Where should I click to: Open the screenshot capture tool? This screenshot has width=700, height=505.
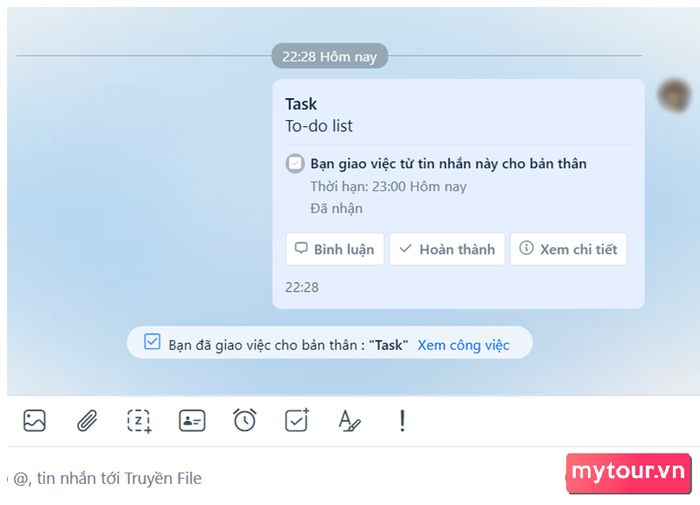coord(139,421)
